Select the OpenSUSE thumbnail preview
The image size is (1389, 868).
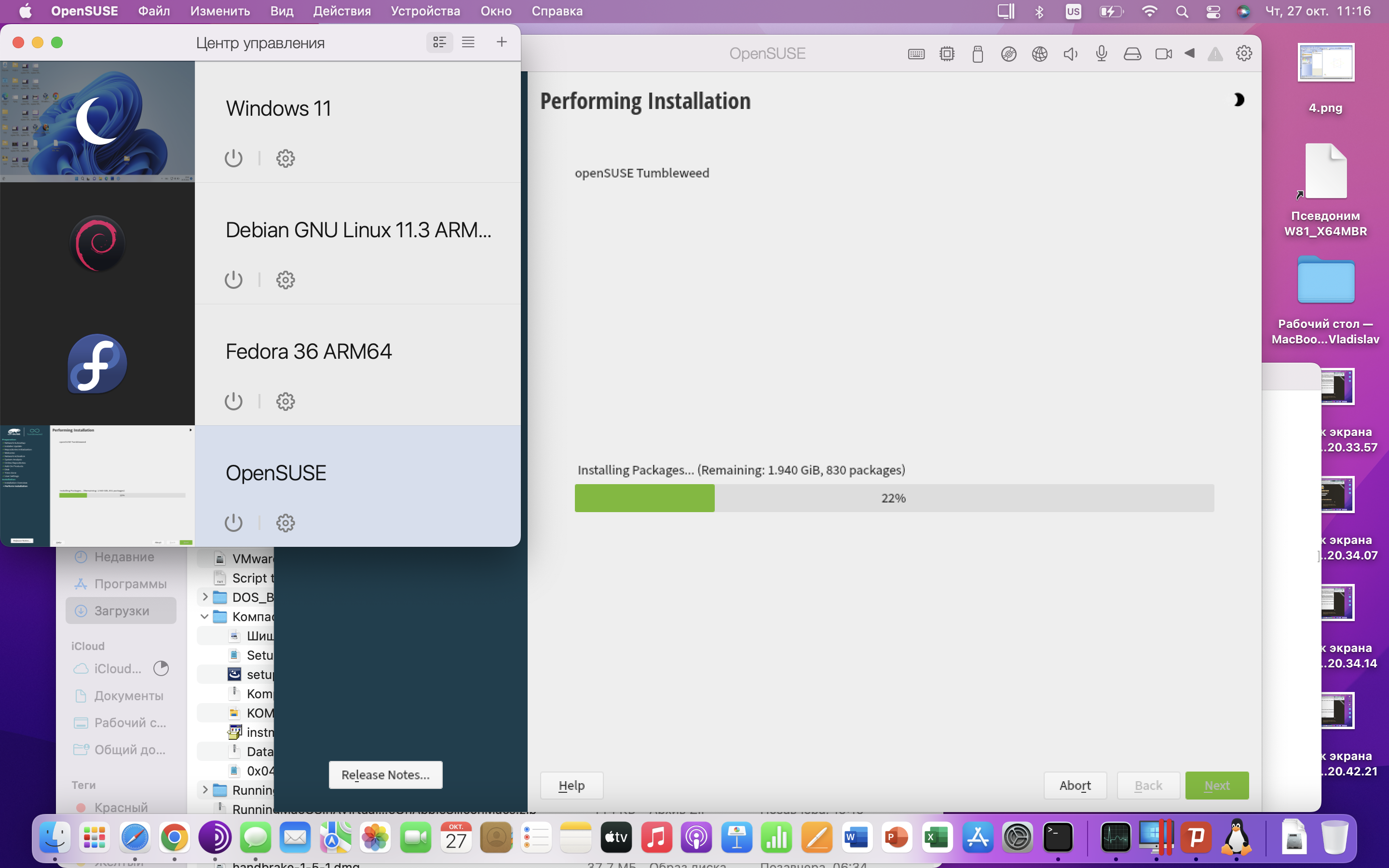coord(97,486)
